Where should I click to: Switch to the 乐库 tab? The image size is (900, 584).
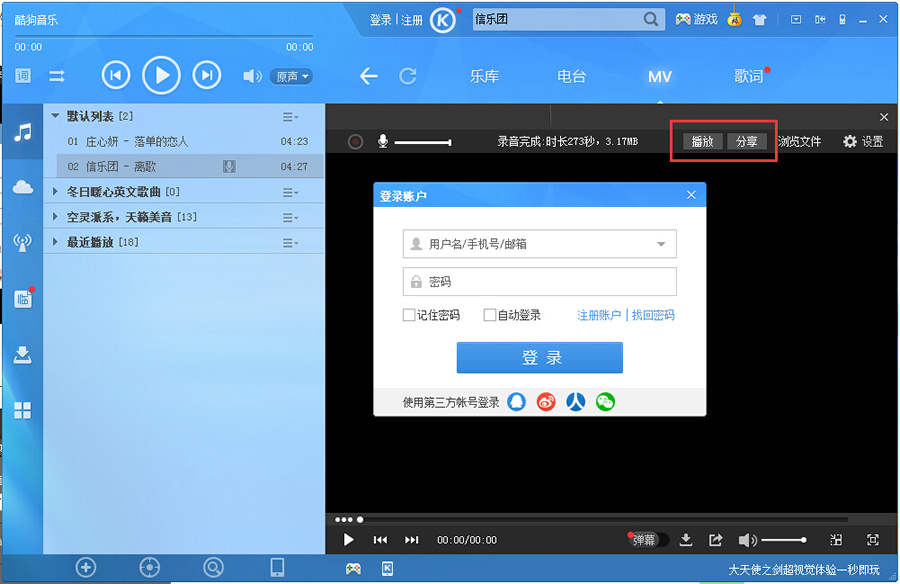[484, 76]
